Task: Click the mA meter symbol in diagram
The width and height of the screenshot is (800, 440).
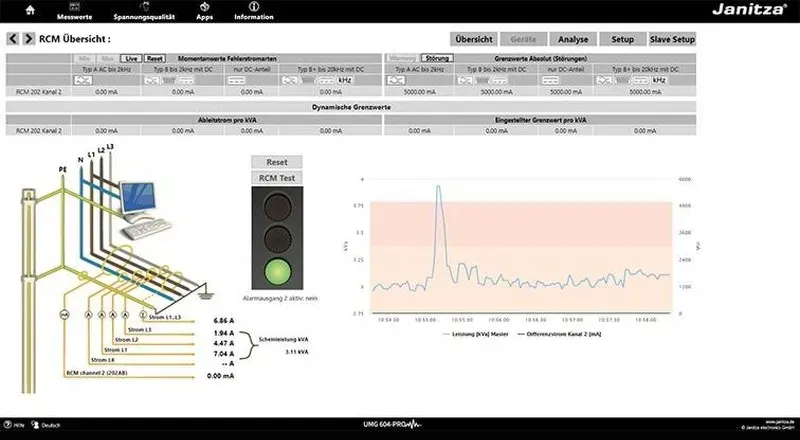Action: click(64, 314)
